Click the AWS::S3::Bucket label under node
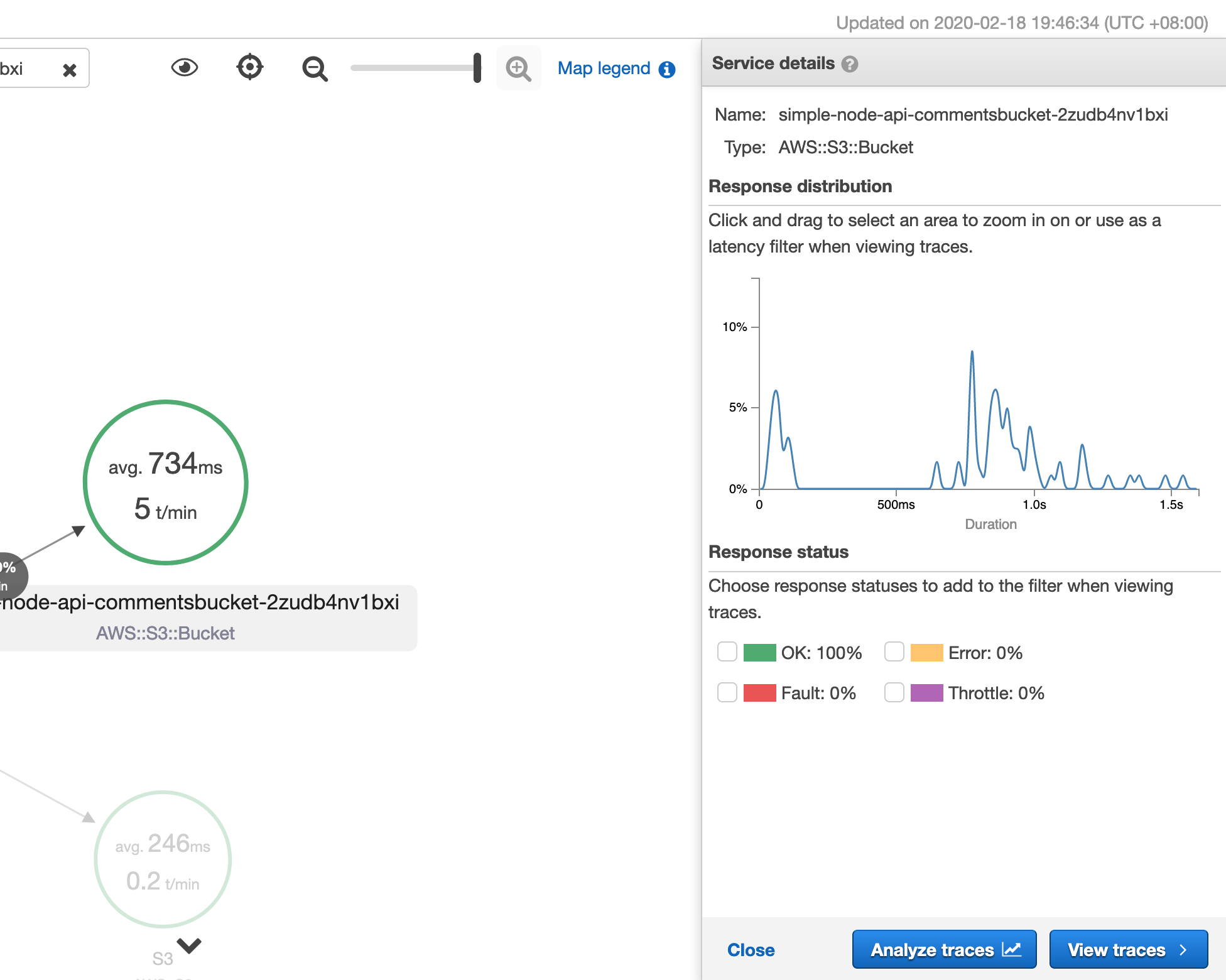The height and width of the screenshot is (980, 1226). tap(165, 633)
